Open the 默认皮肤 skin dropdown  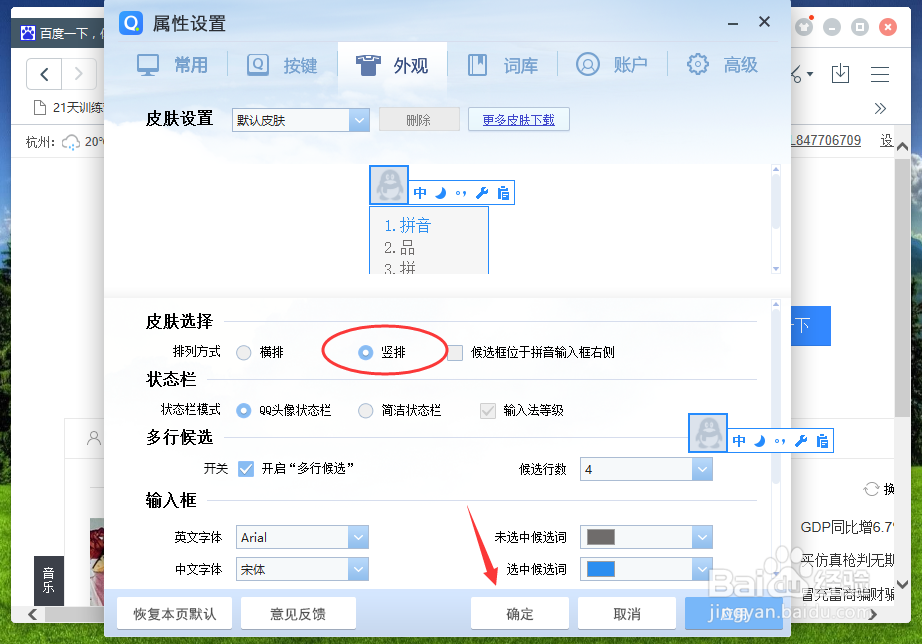pos(300,120)
